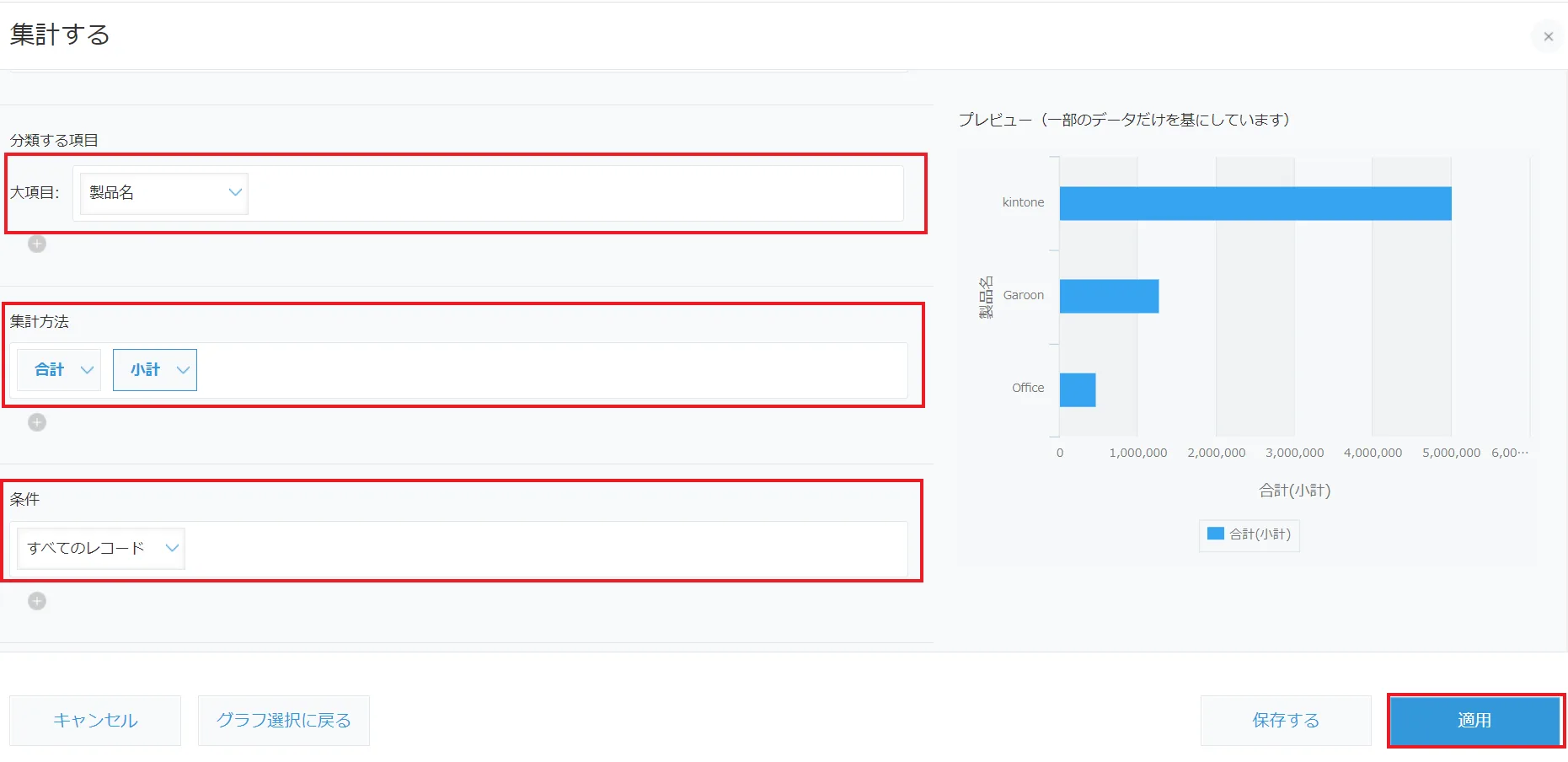Select the Garoon bar in preview chart

pyautogui.click(x=1109, y=296)
